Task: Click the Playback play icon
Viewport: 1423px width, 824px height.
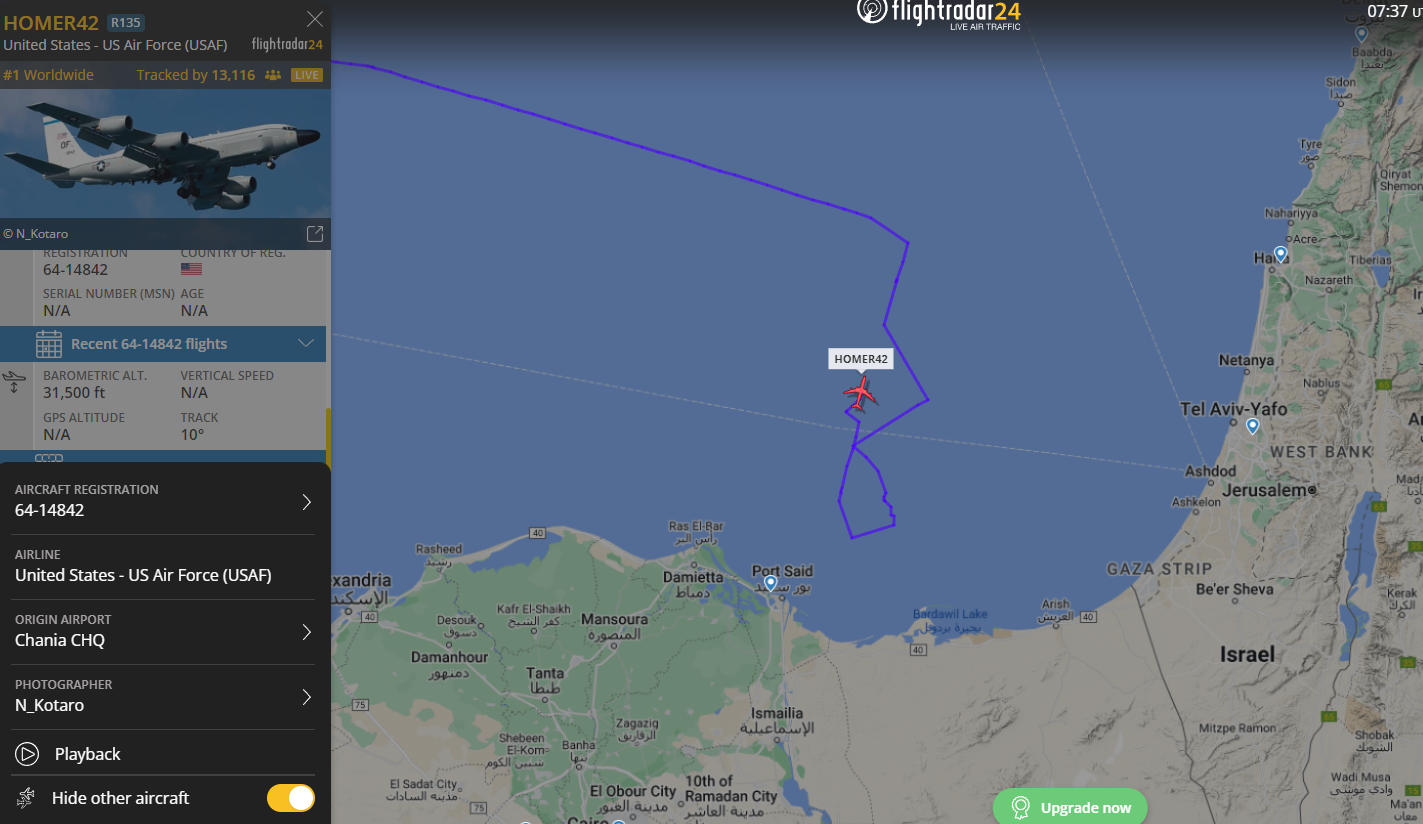Action: coord(27,754)
